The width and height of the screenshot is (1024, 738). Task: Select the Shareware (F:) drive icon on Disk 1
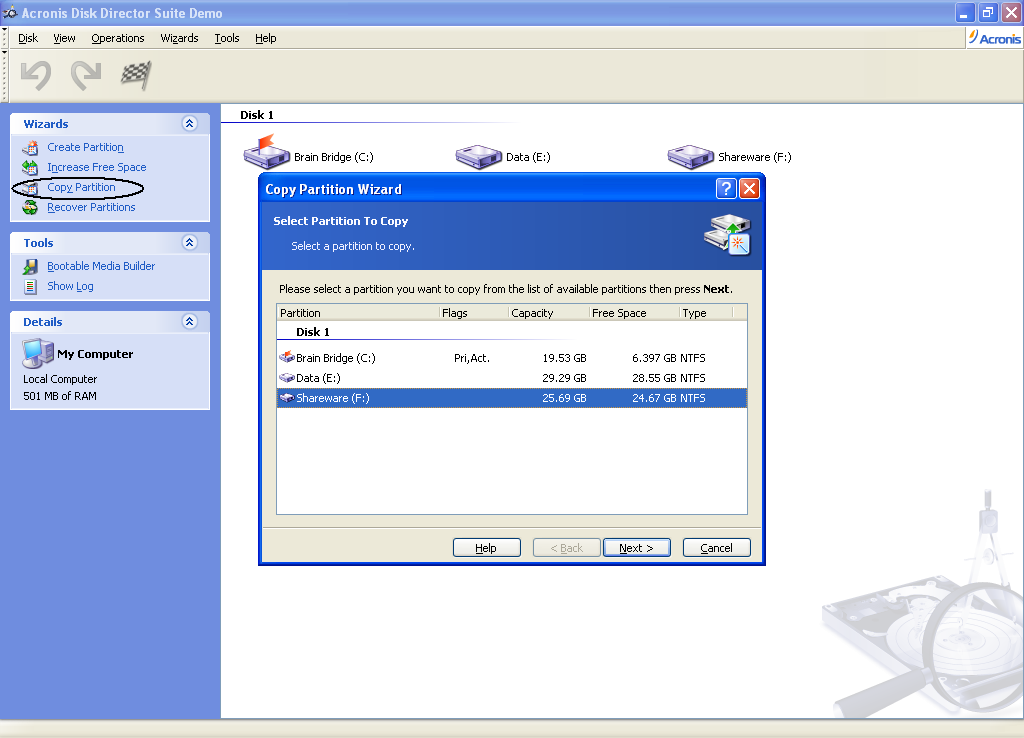[x=690, y=156]
